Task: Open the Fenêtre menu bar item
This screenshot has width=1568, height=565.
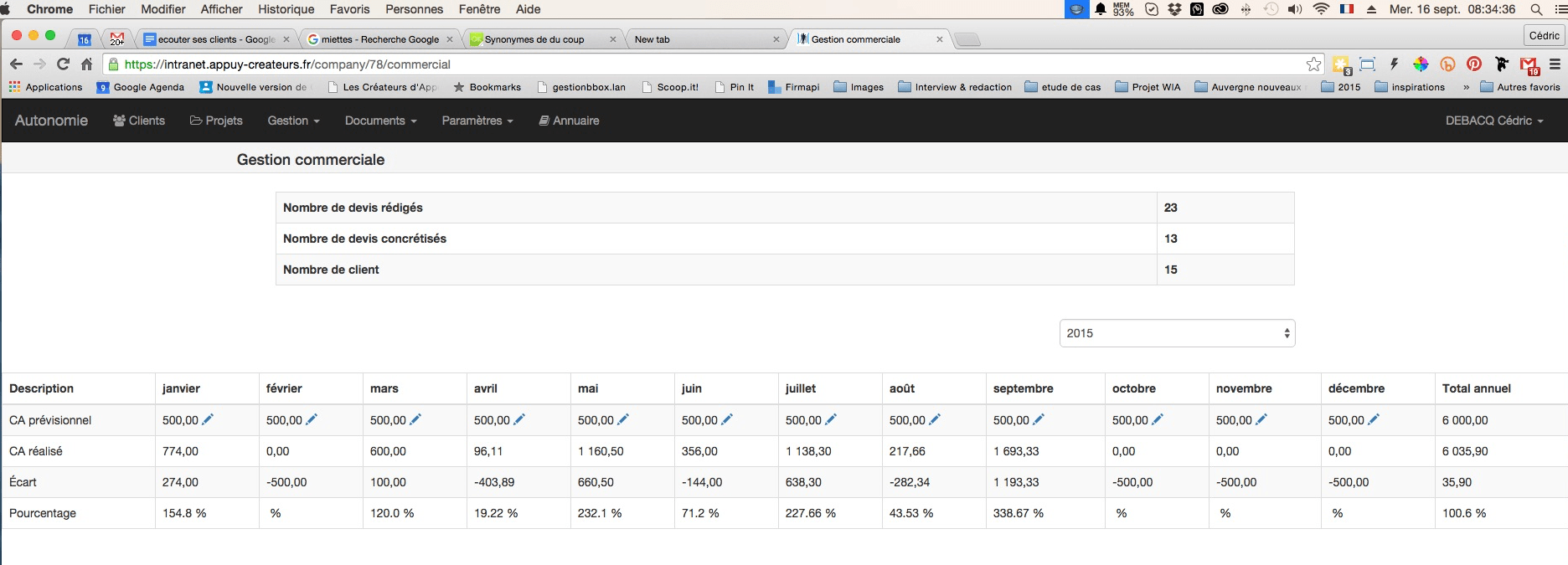Action: point(479,9)
